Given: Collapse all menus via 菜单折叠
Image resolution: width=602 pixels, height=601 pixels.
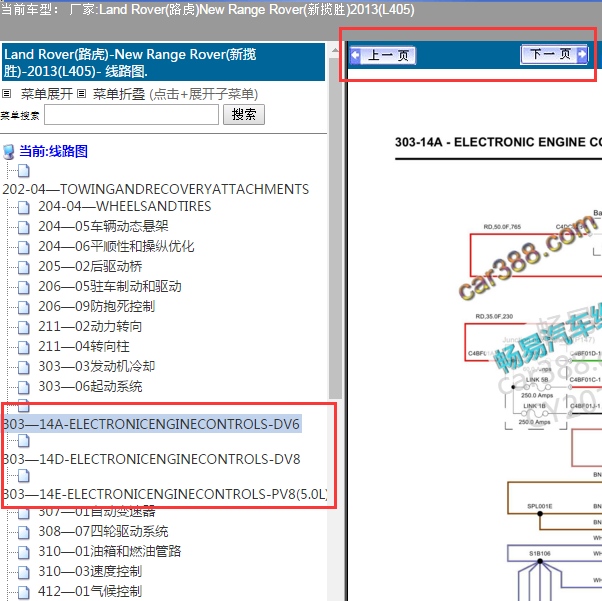Looking at the screenshot, I should [x=119, y=94].
